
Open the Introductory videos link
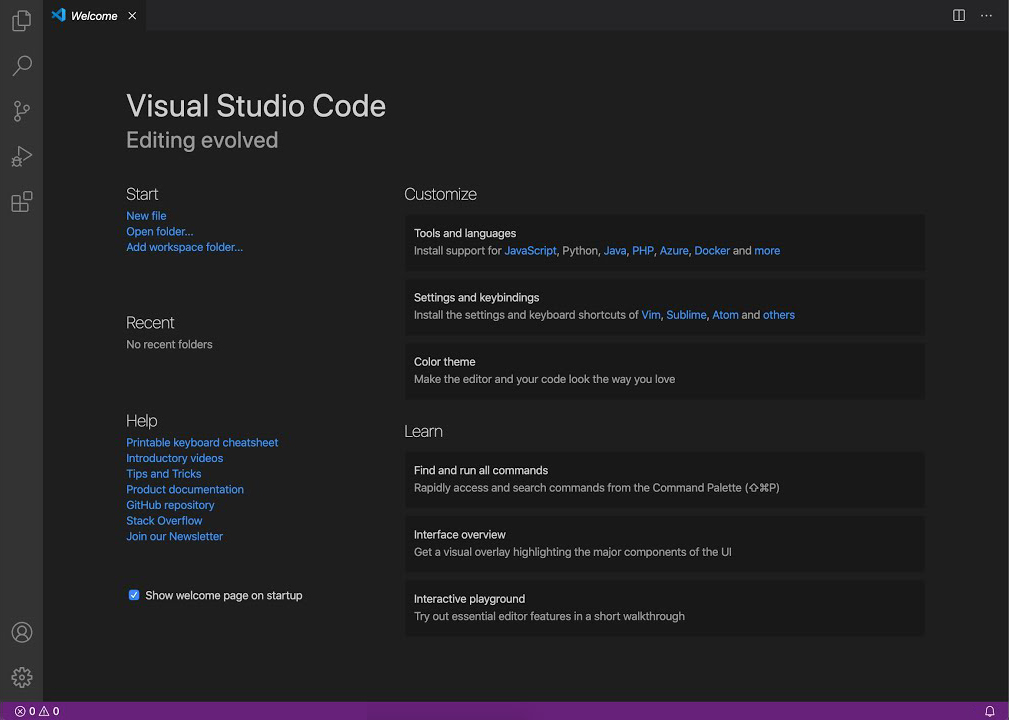coord(174,458)
